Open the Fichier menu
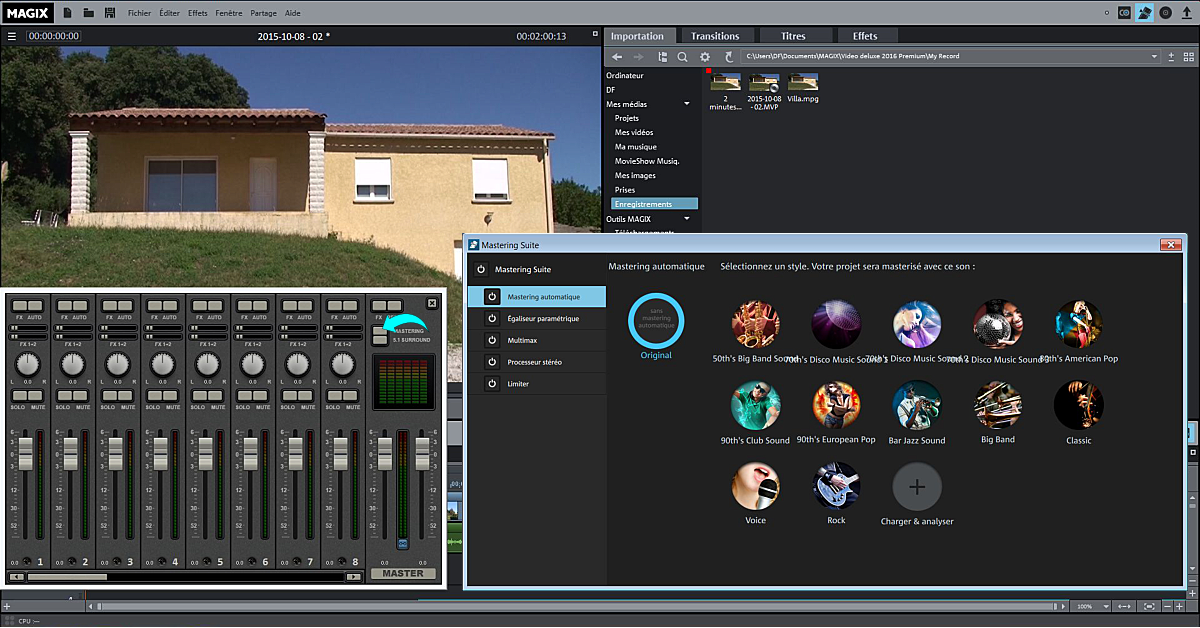The height and width of the screenshot is (628, 1200). [140, 14]
